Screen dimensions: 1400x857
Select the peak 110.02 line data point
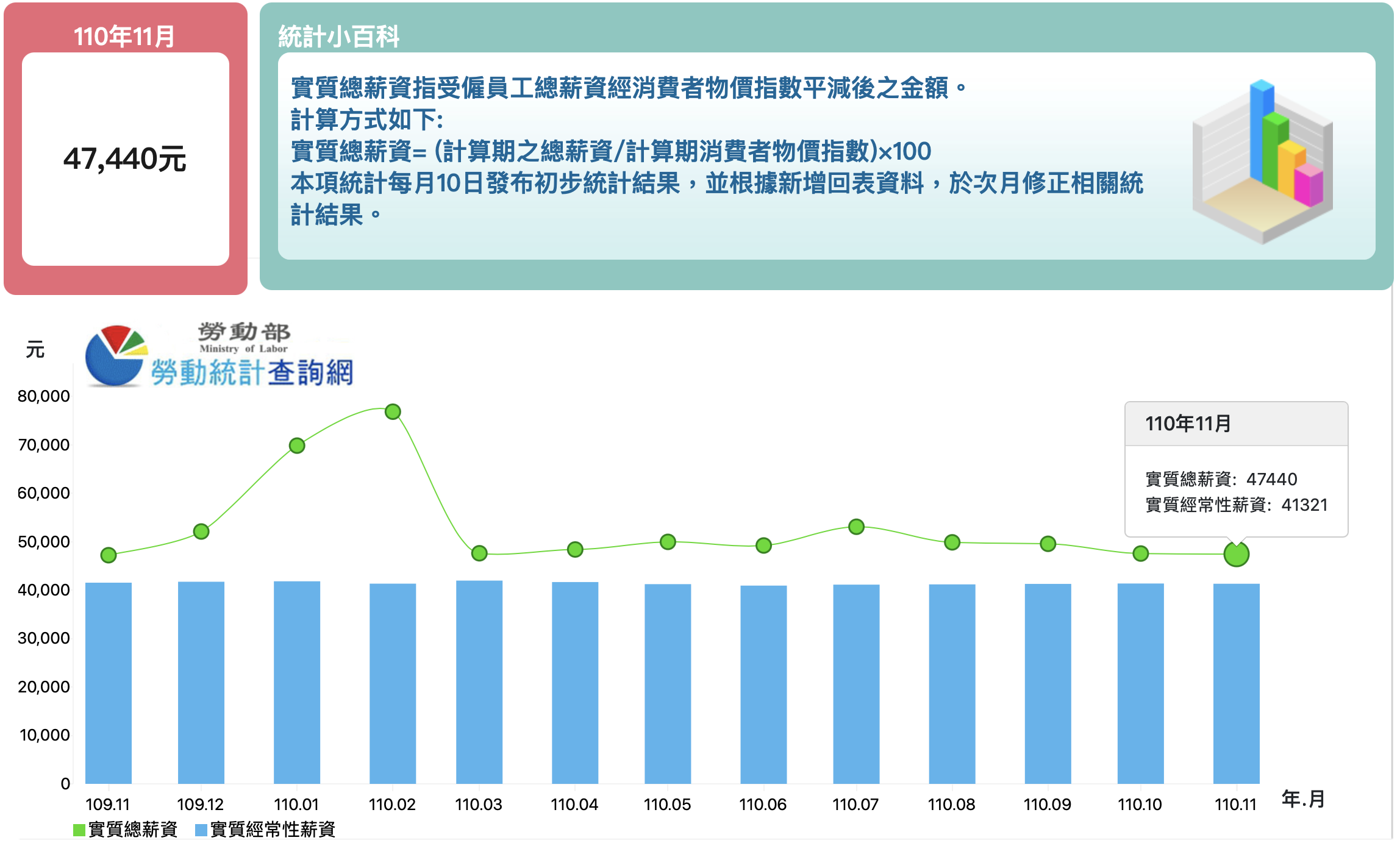[x=393, y=412]
